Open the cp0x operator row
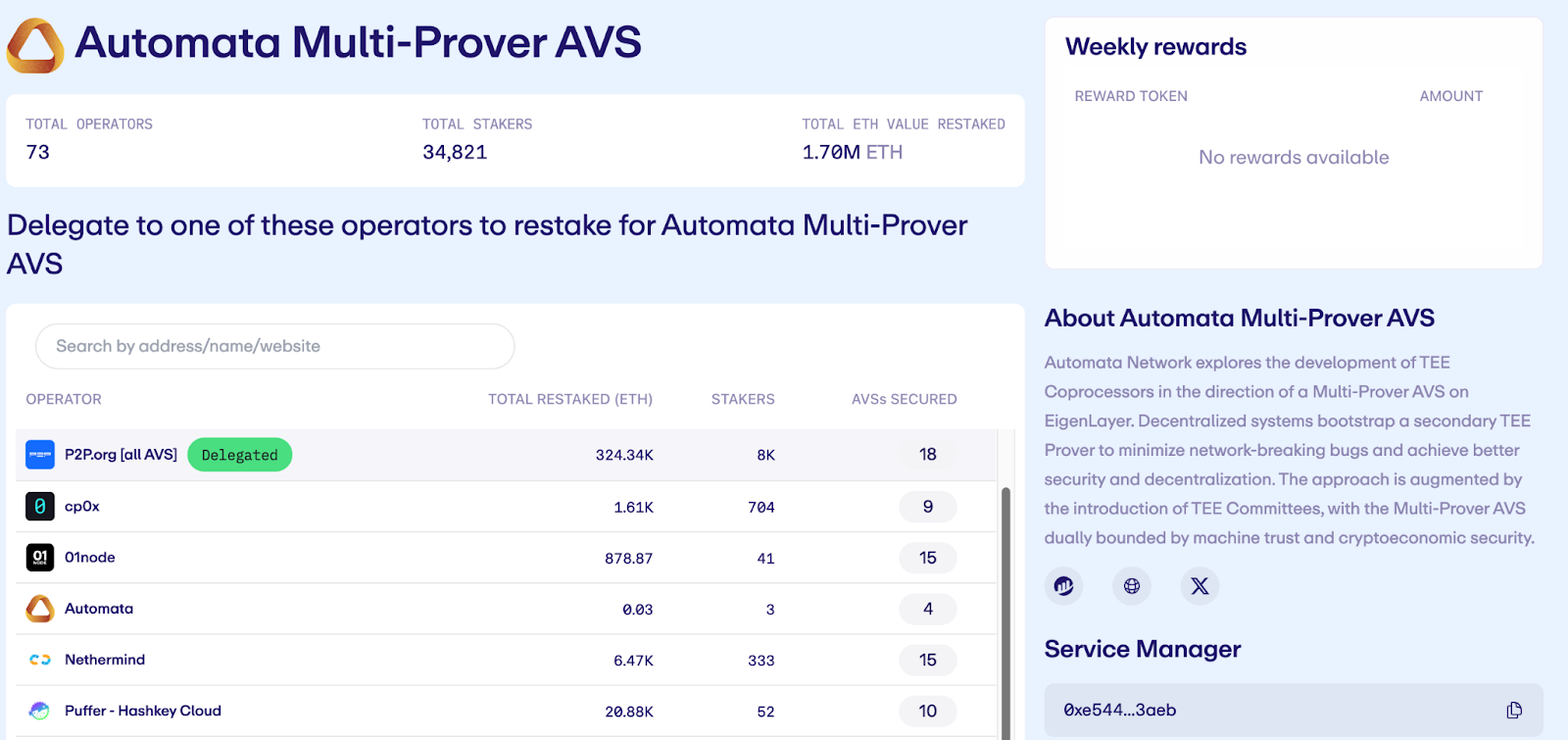This screenshot has height=740, width=1568. coord(507,506)
